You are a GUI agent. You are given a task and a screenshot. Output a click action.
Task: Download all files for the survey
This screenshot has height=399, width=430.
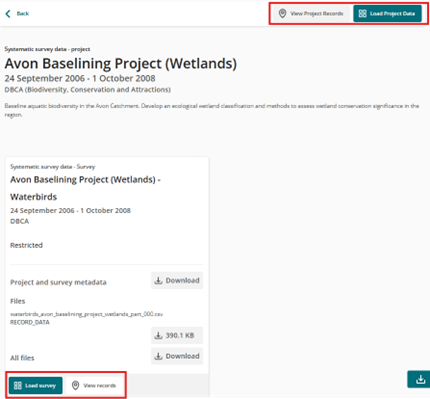coord(177,356)
